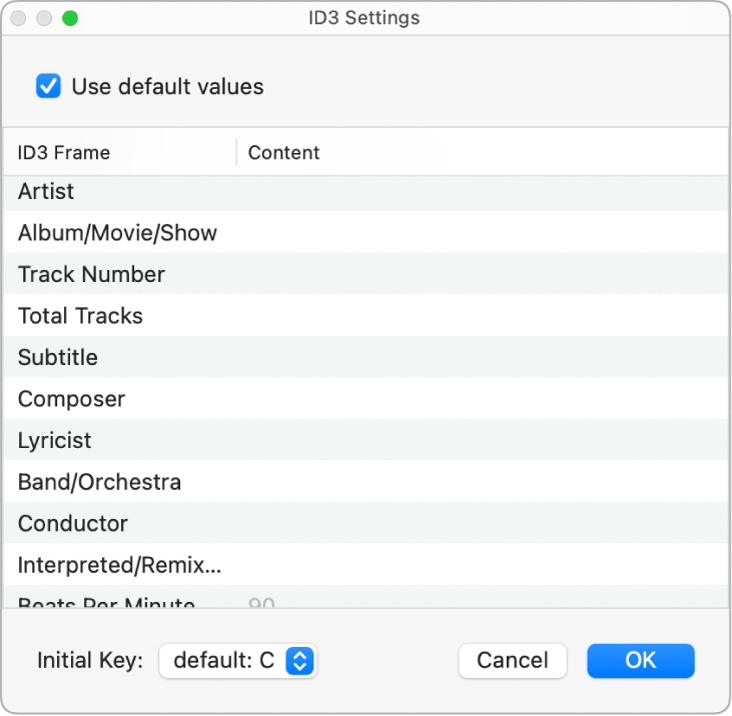Screen dimensions: 732x716
Task: Click the Beats Per Minute value 90
Action: [261, 603]
